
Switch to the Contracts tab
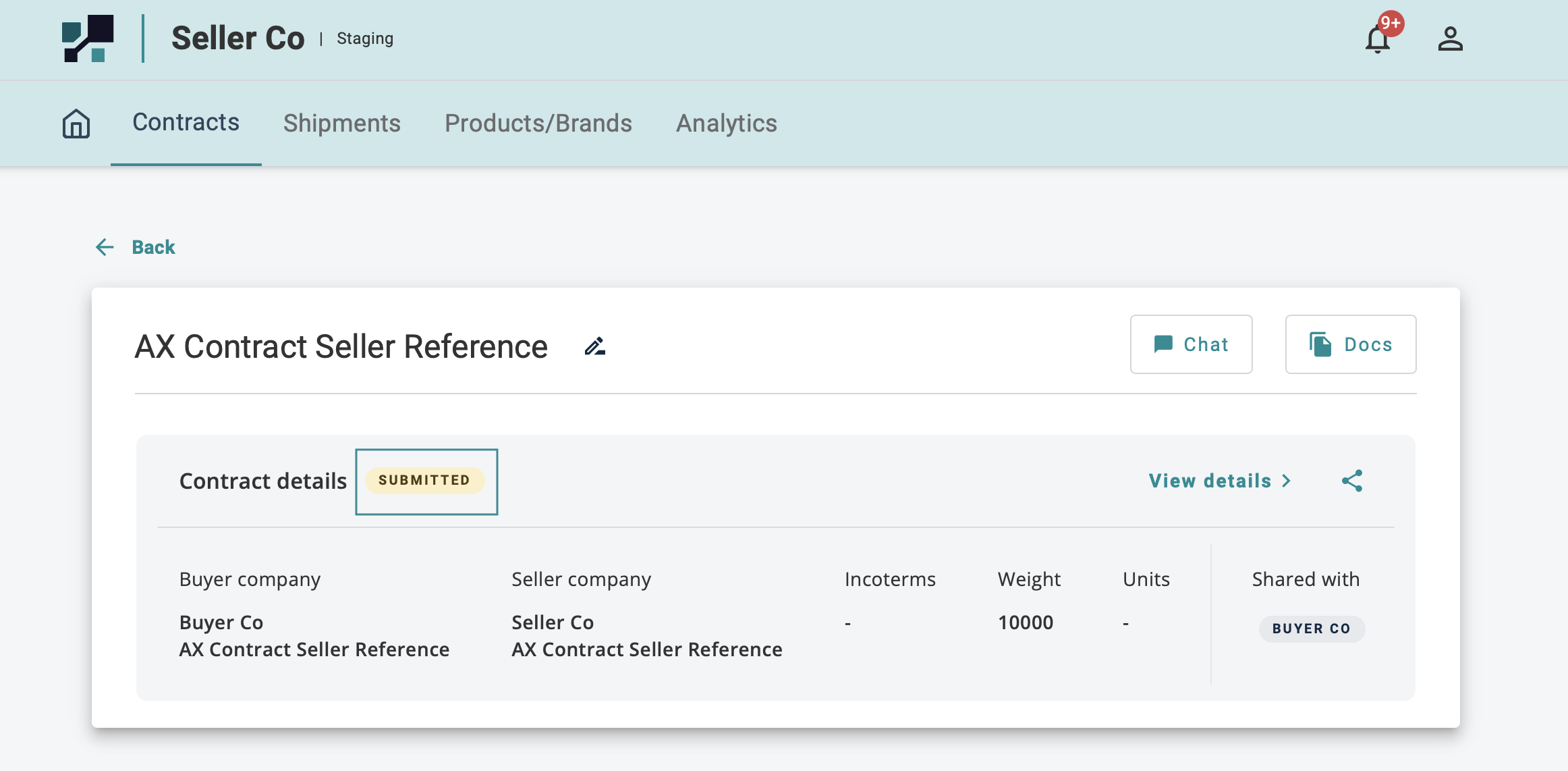pos(186,123)
